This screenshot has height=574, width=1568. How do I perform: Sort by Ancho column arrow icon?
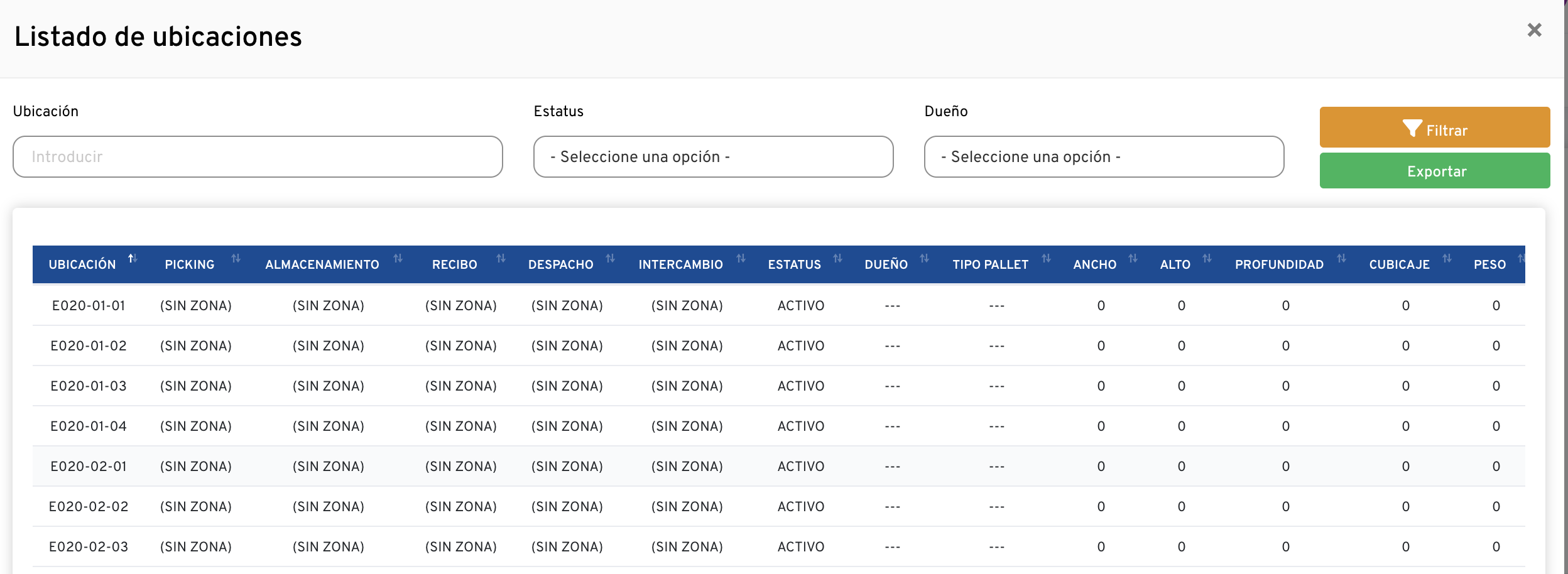point(1133,259)
